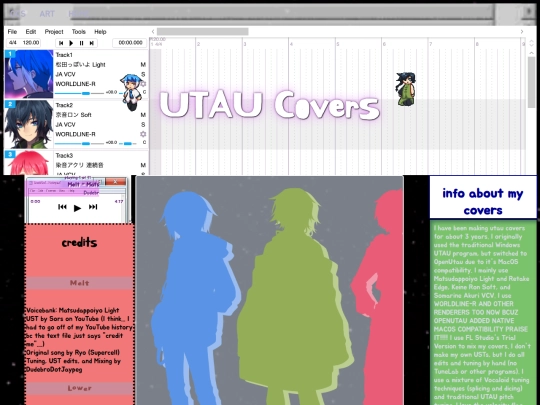The image size is (540, 405).
Task: Click the 4:17 song duration
Action: click(119, 201)
